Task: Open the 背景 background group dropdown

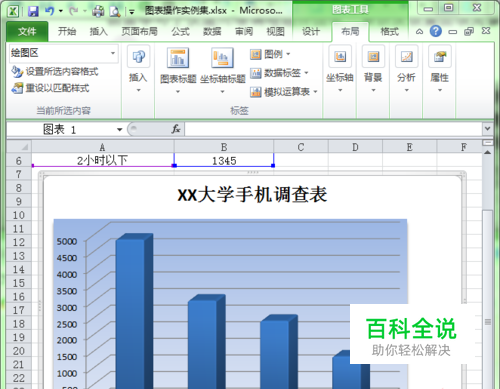Action: click(373, 70)
